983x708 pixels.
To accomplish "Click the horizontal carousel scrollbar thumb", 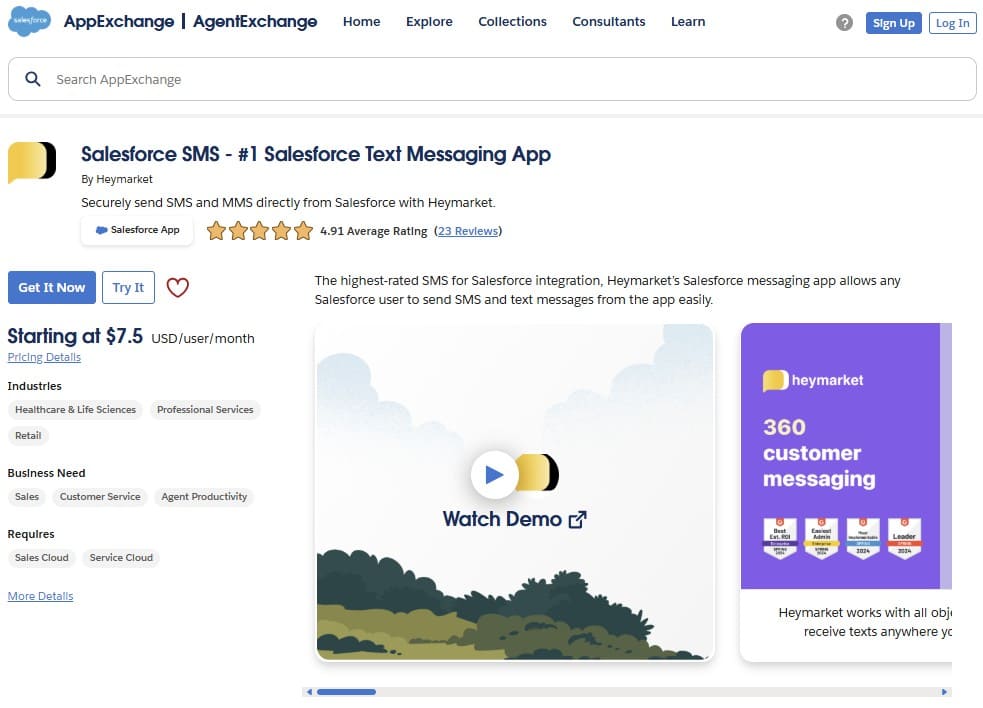I will coord(346,692).
